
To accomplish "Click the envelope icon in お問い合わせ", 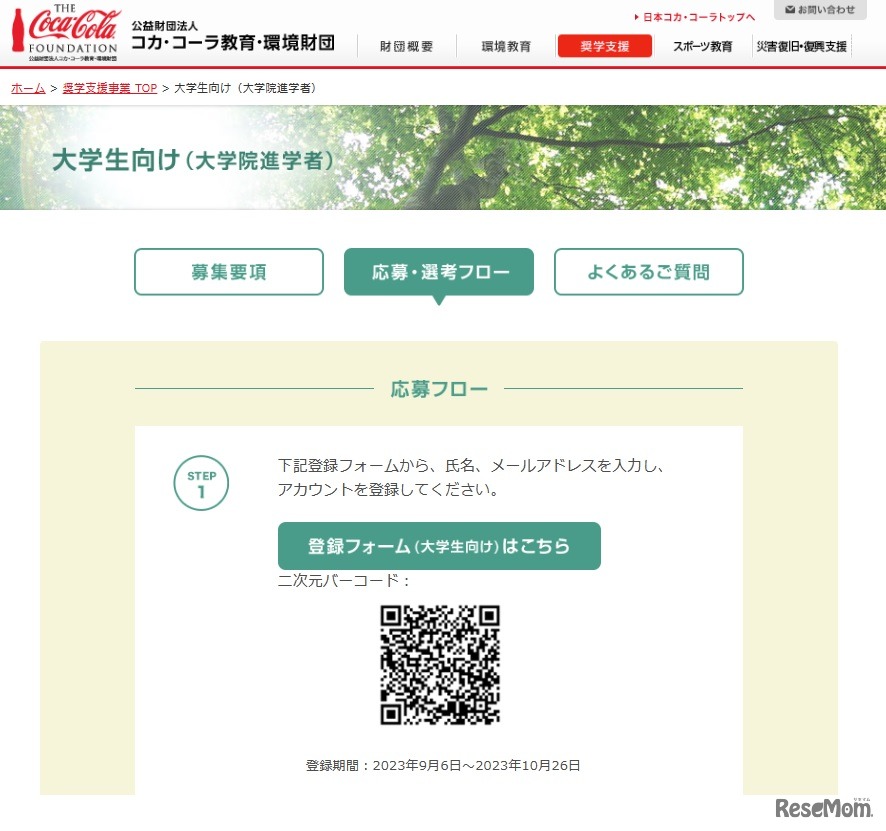I will pyautogui.click(x=791, y=10).
